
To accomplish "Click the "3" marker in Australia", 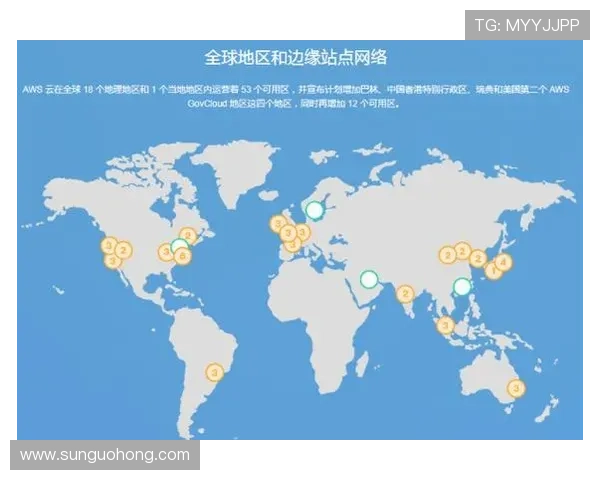I will 516,388.
